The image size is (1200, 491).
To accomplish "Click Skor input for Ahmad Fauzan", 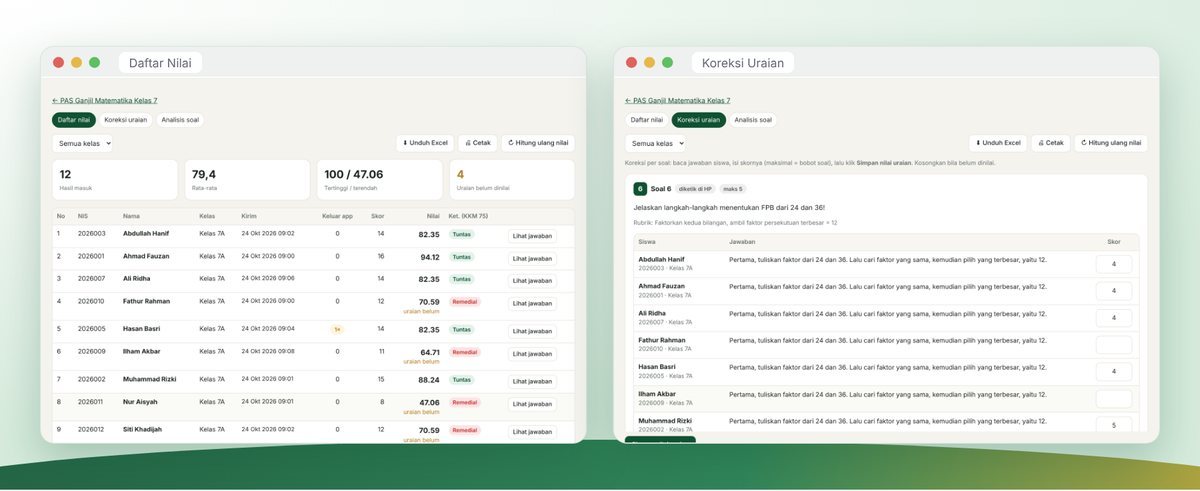I will [x=1114, y=291].
